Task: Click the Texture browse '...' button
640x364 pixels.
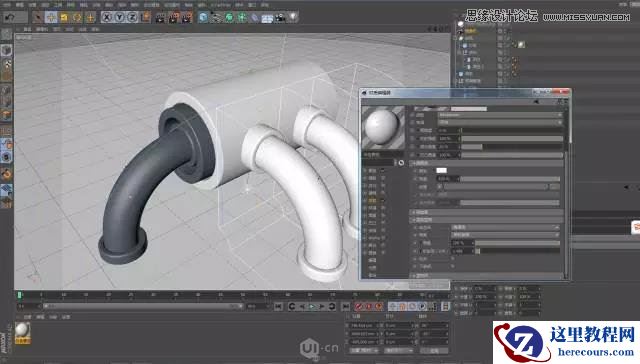Action: pyautogui.click(x=554, y=187)
